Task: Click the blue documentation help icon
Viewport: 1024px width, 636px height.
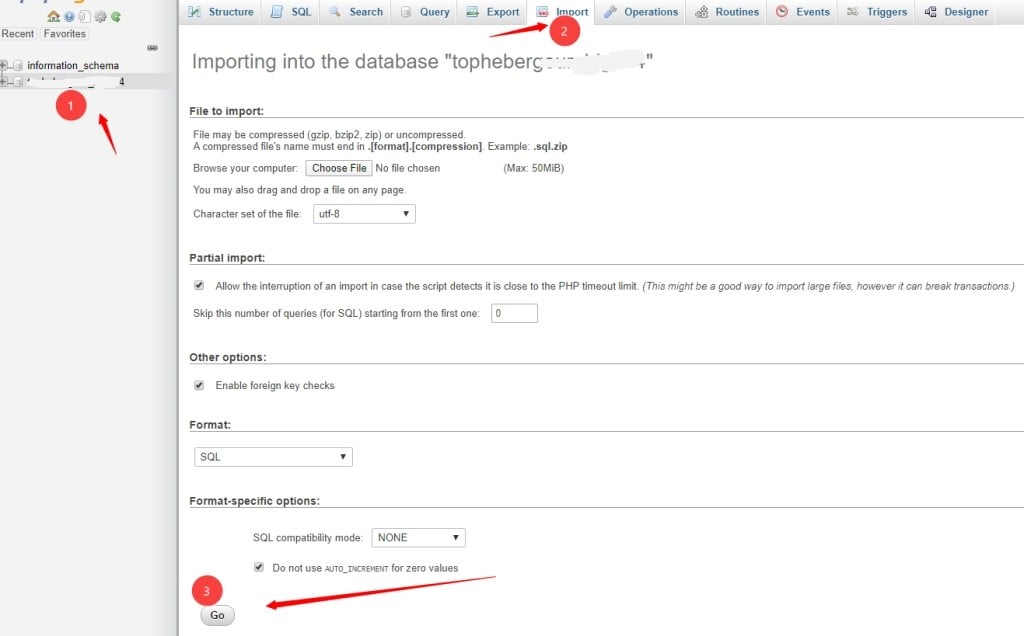Action: tap(69, 16)
